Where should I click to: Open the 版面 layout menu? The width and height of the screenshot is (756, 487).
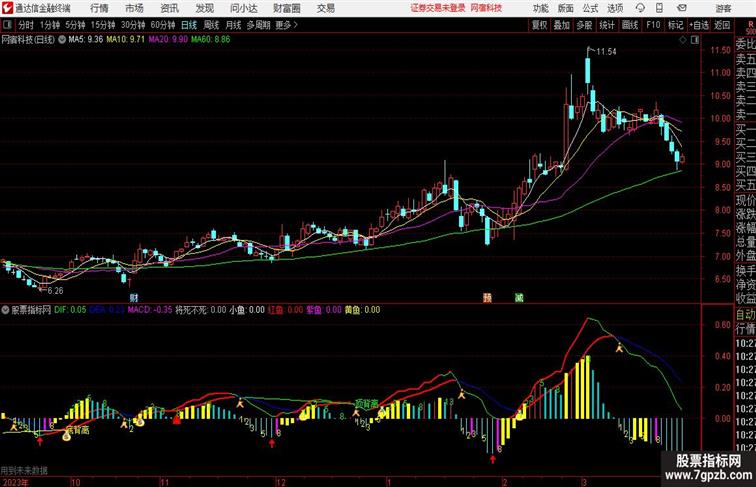coord(566,8)
